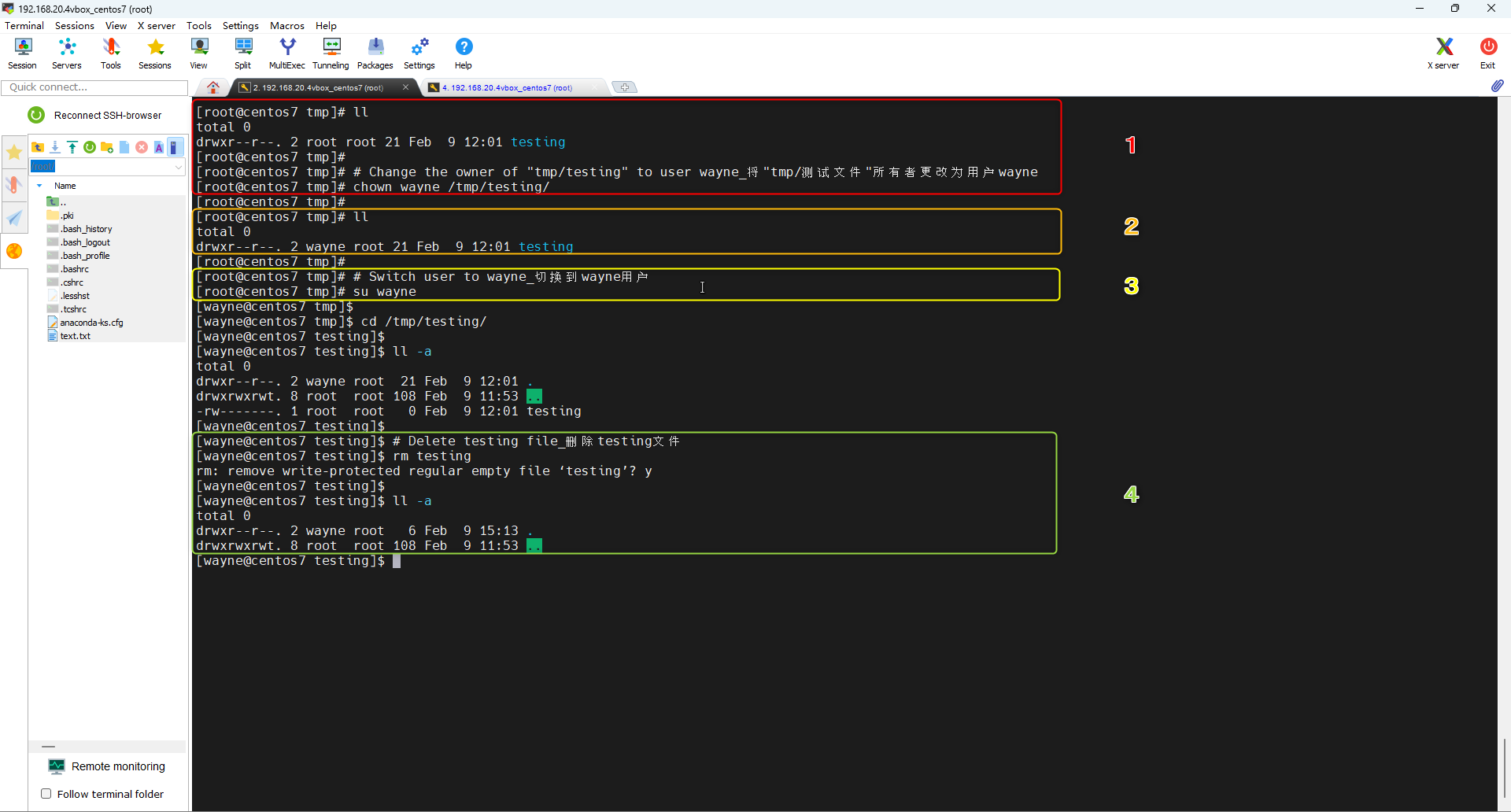Open the orange globe SFTP sidebar tab
This screenshot has width=1511, height=812.
point(14,251)
